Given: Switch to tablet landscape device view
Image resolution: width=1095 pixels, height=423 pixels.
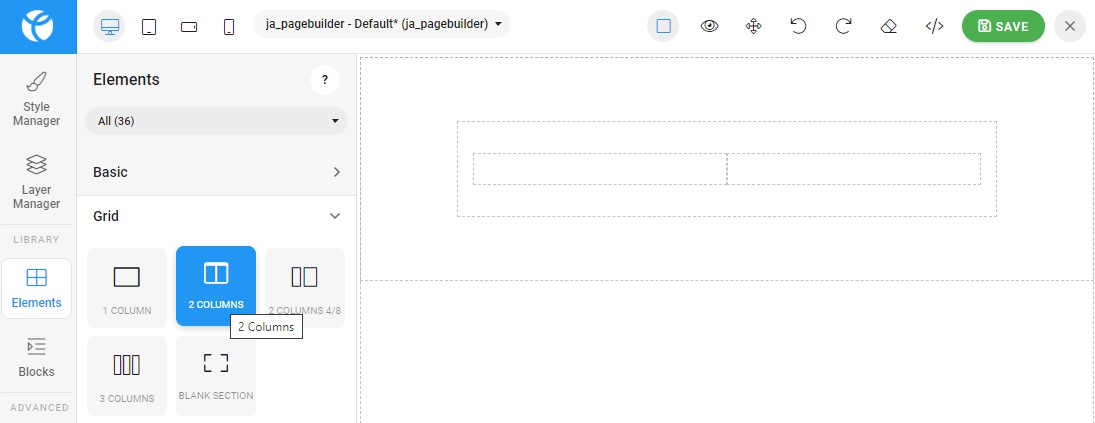Looking at the screenshot, I should pyautogui.click(x=189, y=27).
